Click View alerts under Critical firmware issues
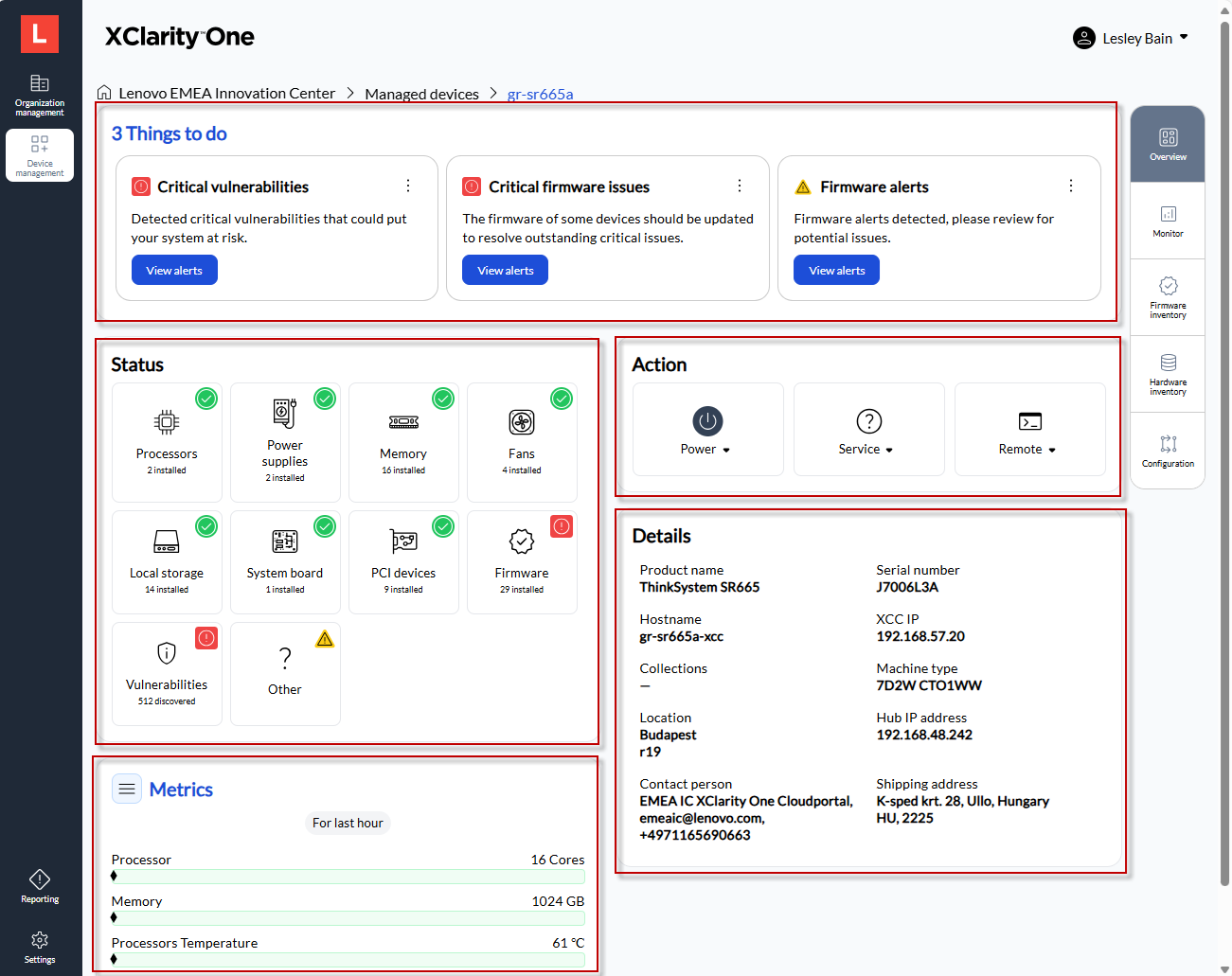 [505, 271]
